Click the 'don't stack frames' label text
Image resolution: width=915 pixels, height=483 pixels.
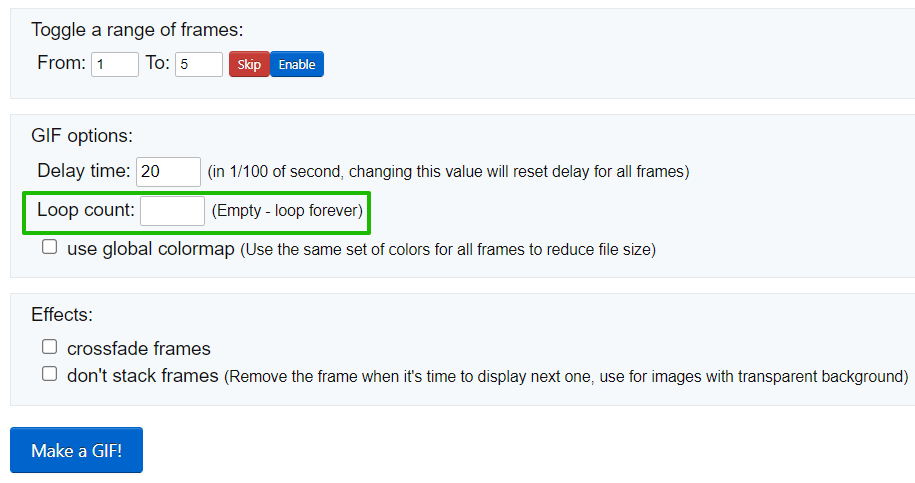[143, 376]
